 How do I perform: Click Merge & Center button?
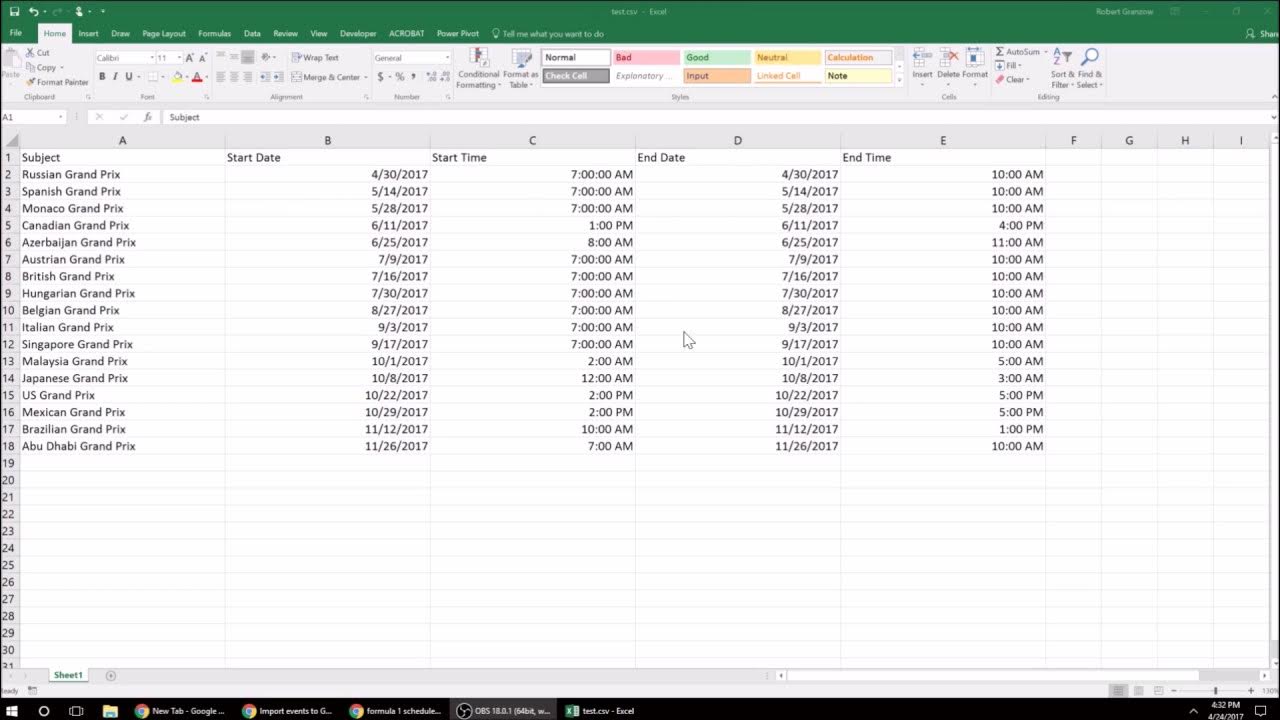pyautogui.click(x=324, y=77)
